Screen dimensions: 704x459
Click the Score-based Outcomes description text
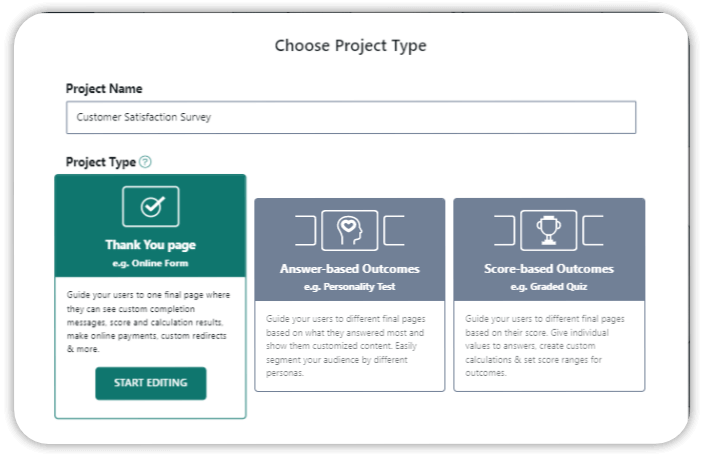(x=545, y=346)
